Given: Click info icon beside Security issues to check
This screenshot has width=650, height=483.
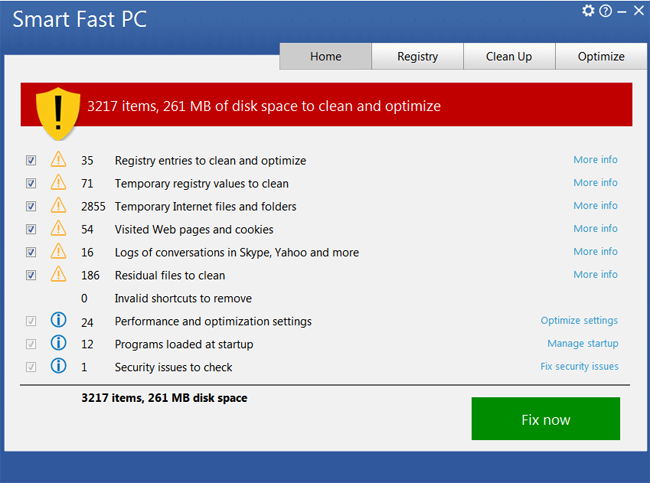Looking at the screenshot, I should tap(58, 367).
